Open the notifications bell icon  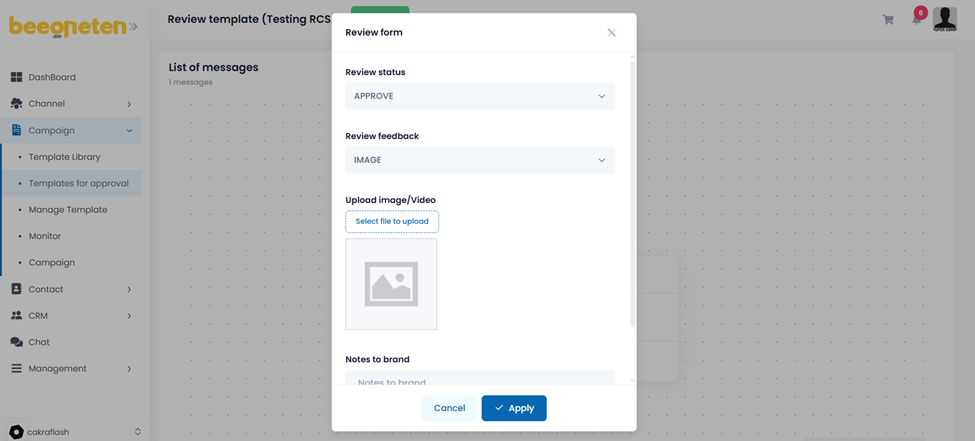916,20
